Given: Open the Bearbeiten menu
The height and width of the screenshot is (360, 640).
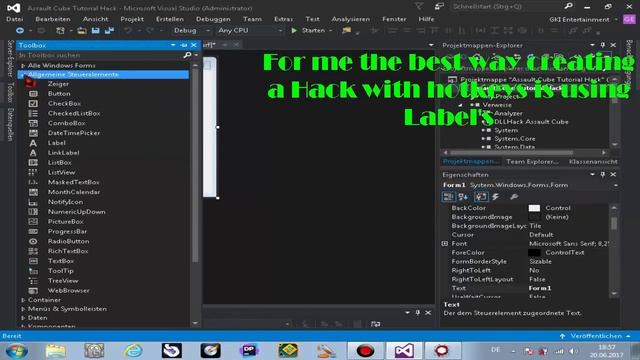Looking at the screenshot, I should [x=53, y=19].
